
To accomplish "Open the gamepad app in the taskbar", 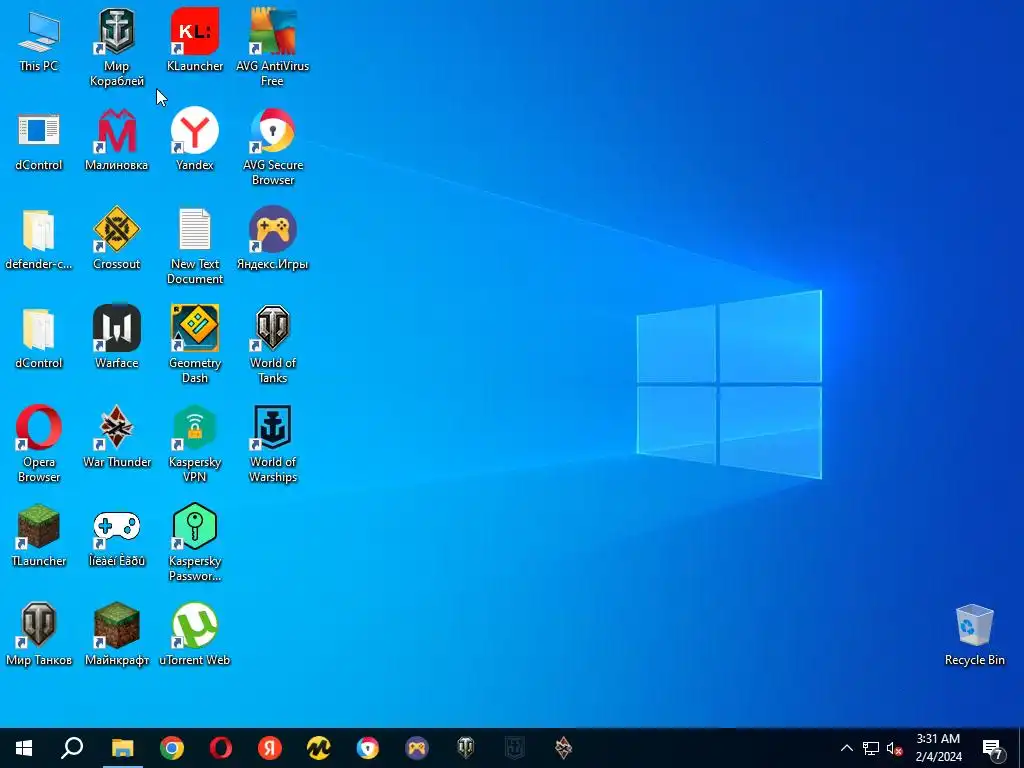I will click(417, 748).
